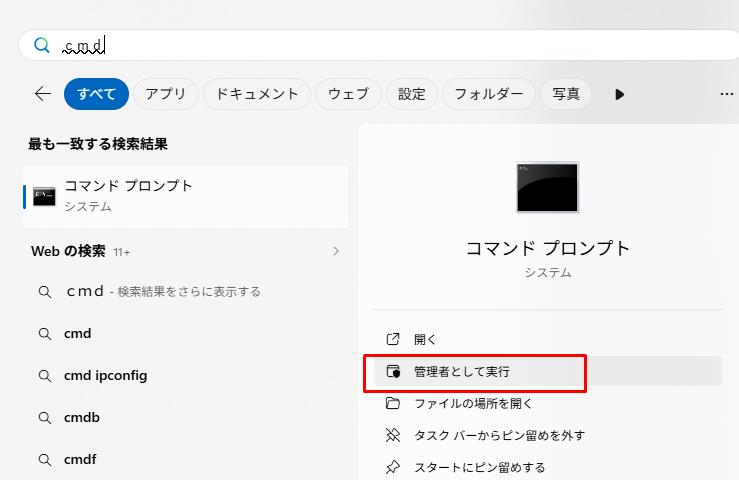Click the search magnifier icon in search box
This screenshot has width=739, height=480.
pos(41,45)
